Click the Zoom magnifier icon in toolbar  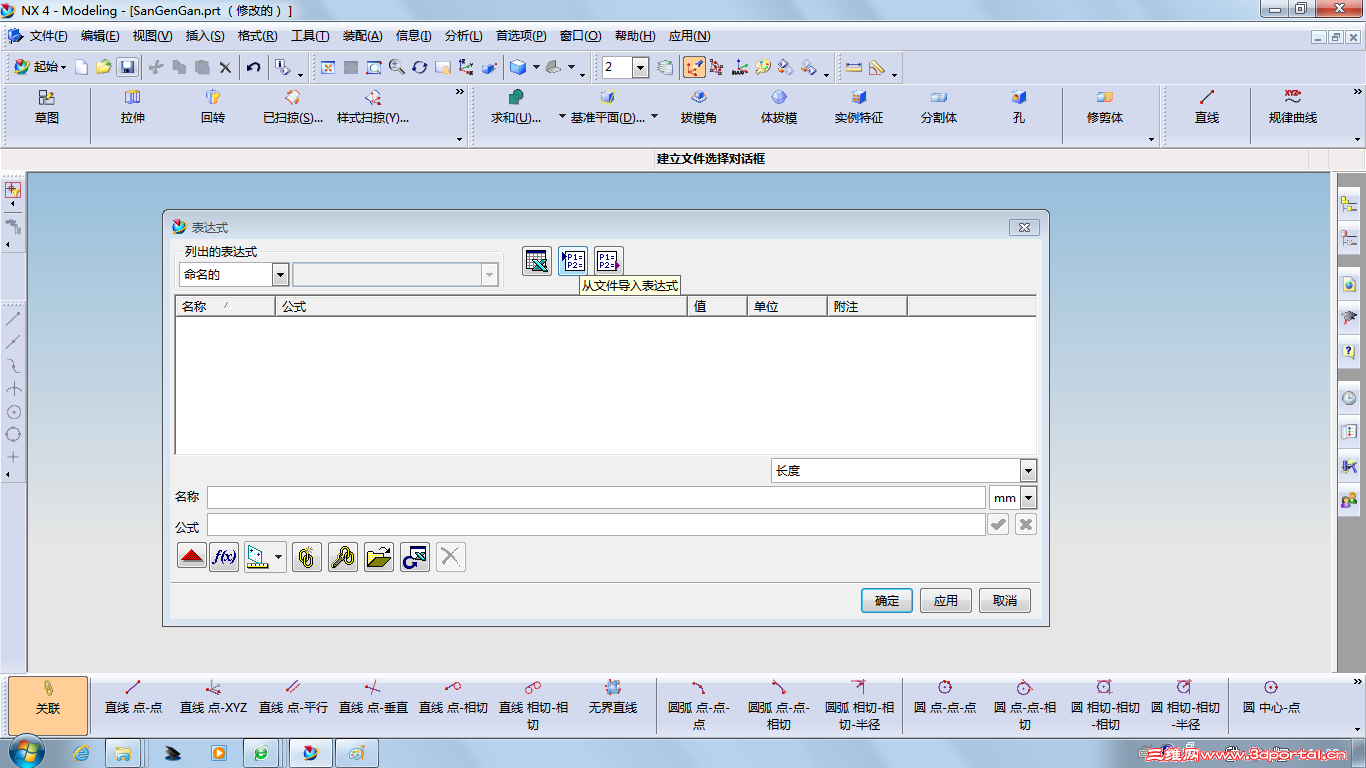tap(397, 67)
